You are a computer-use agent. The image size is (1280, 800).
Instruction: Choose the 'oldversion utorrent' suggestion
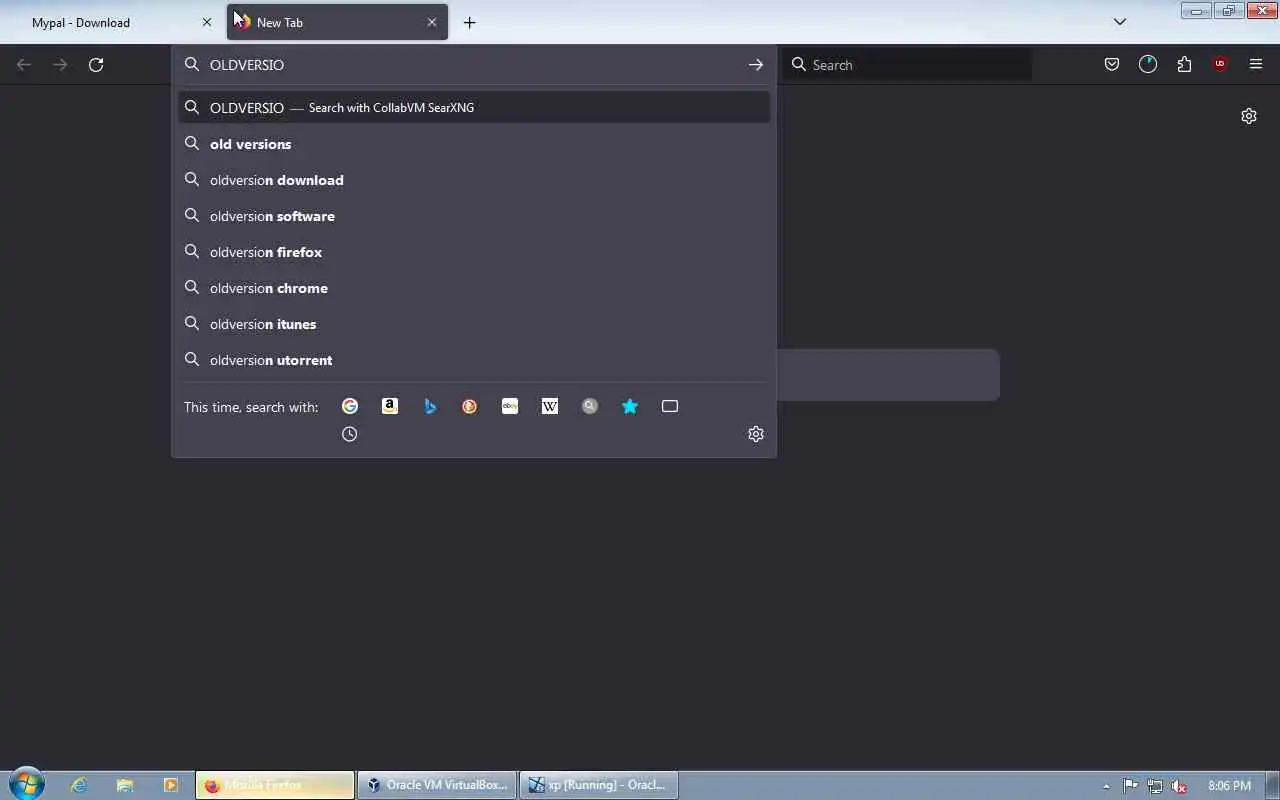pos(474,360)
